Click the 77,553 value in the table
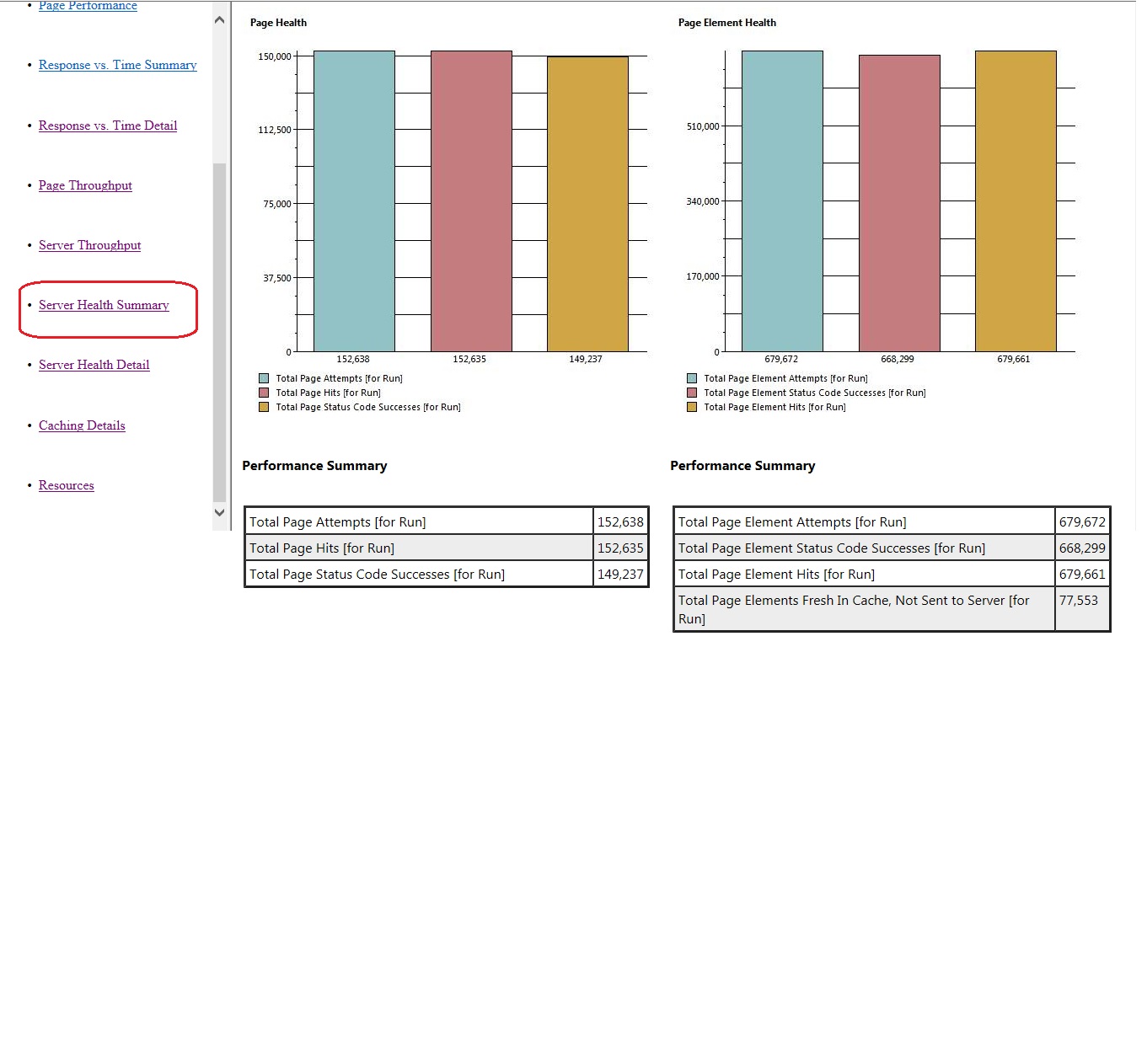The image size is (1147, 1064). (1082, 609)
